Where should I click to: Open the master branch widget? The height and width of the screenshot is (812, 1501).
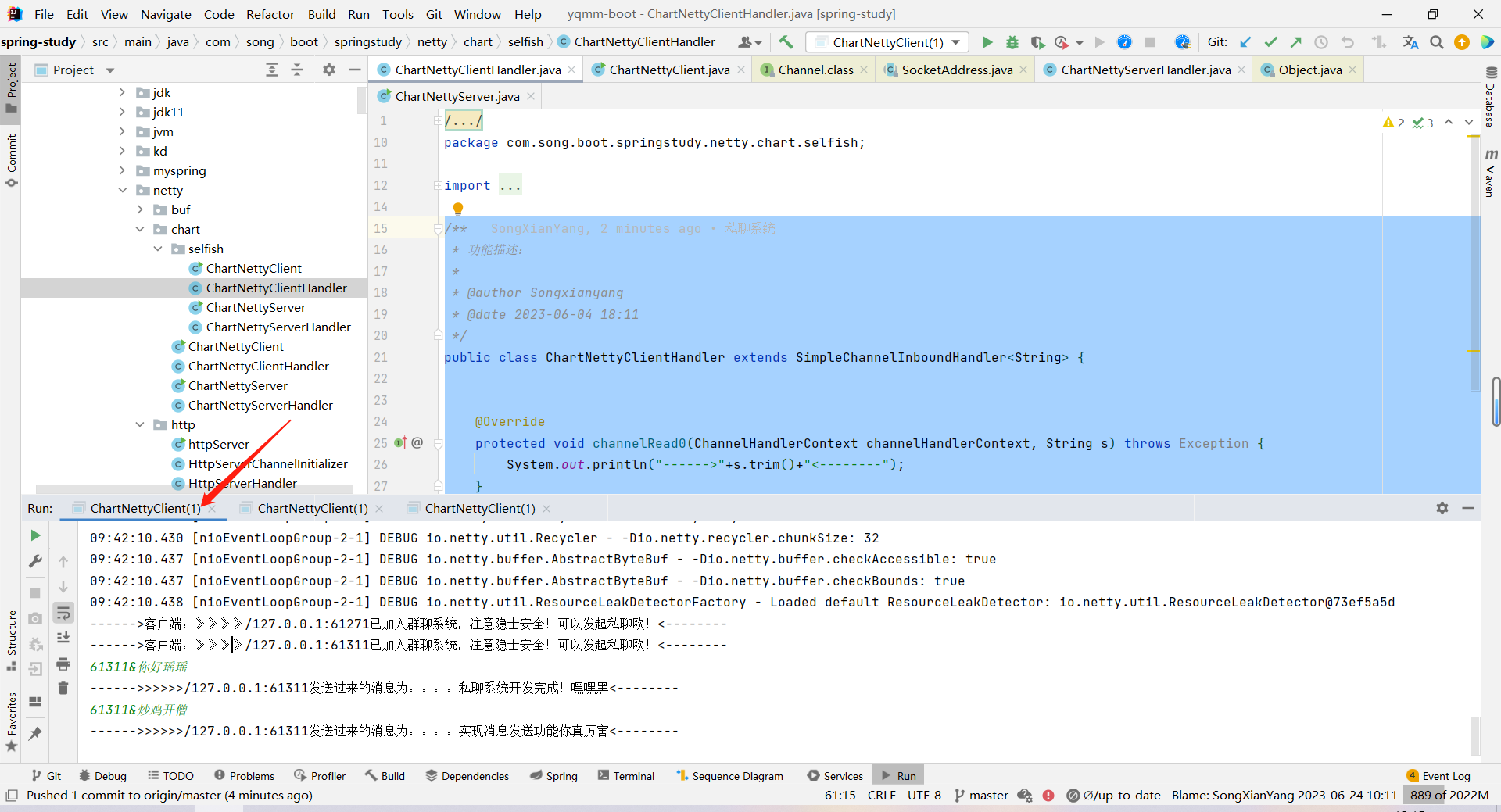[x=981, y=795]
